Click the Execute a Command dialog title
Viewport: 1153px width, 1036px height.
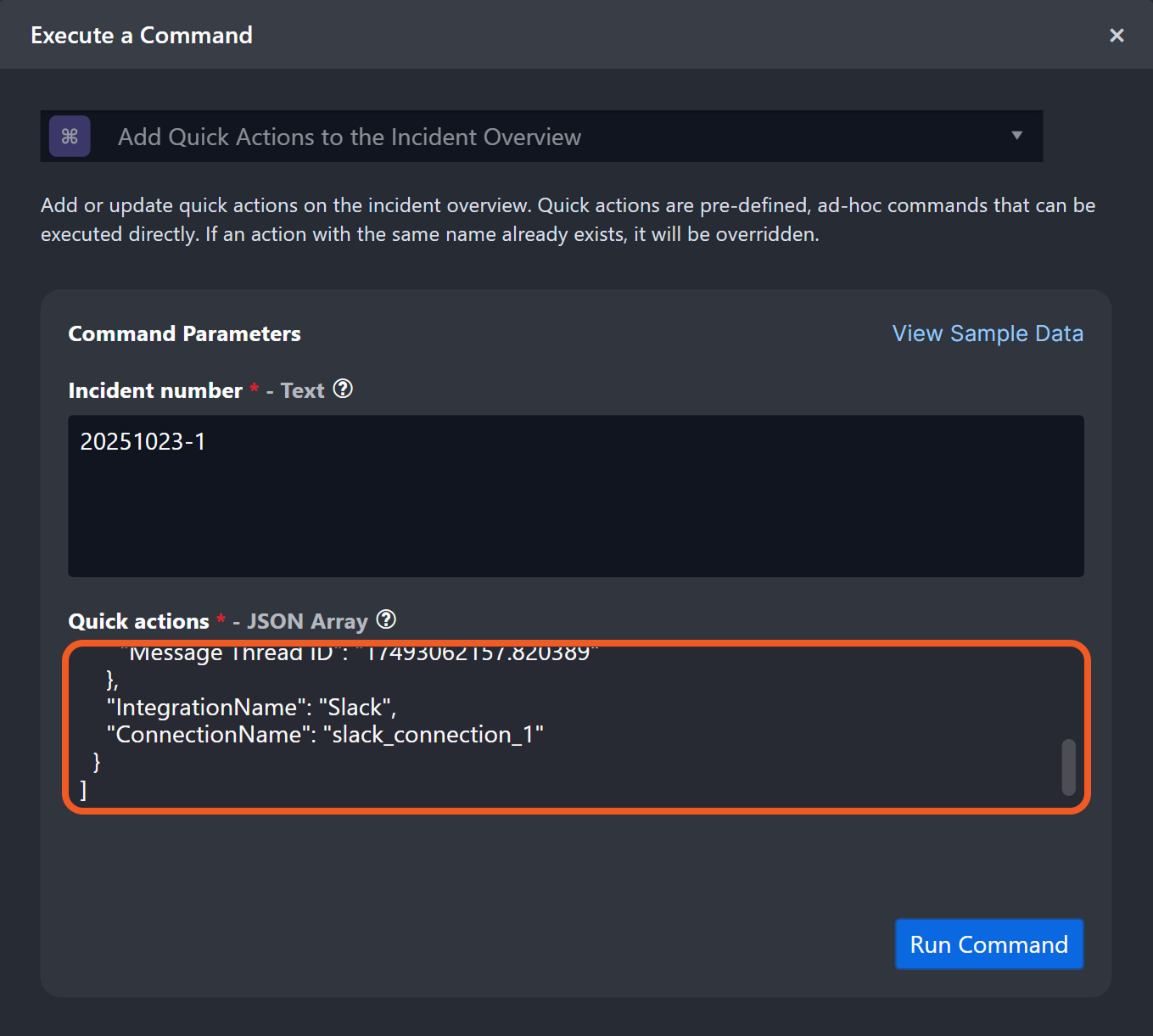pos(142,35)
